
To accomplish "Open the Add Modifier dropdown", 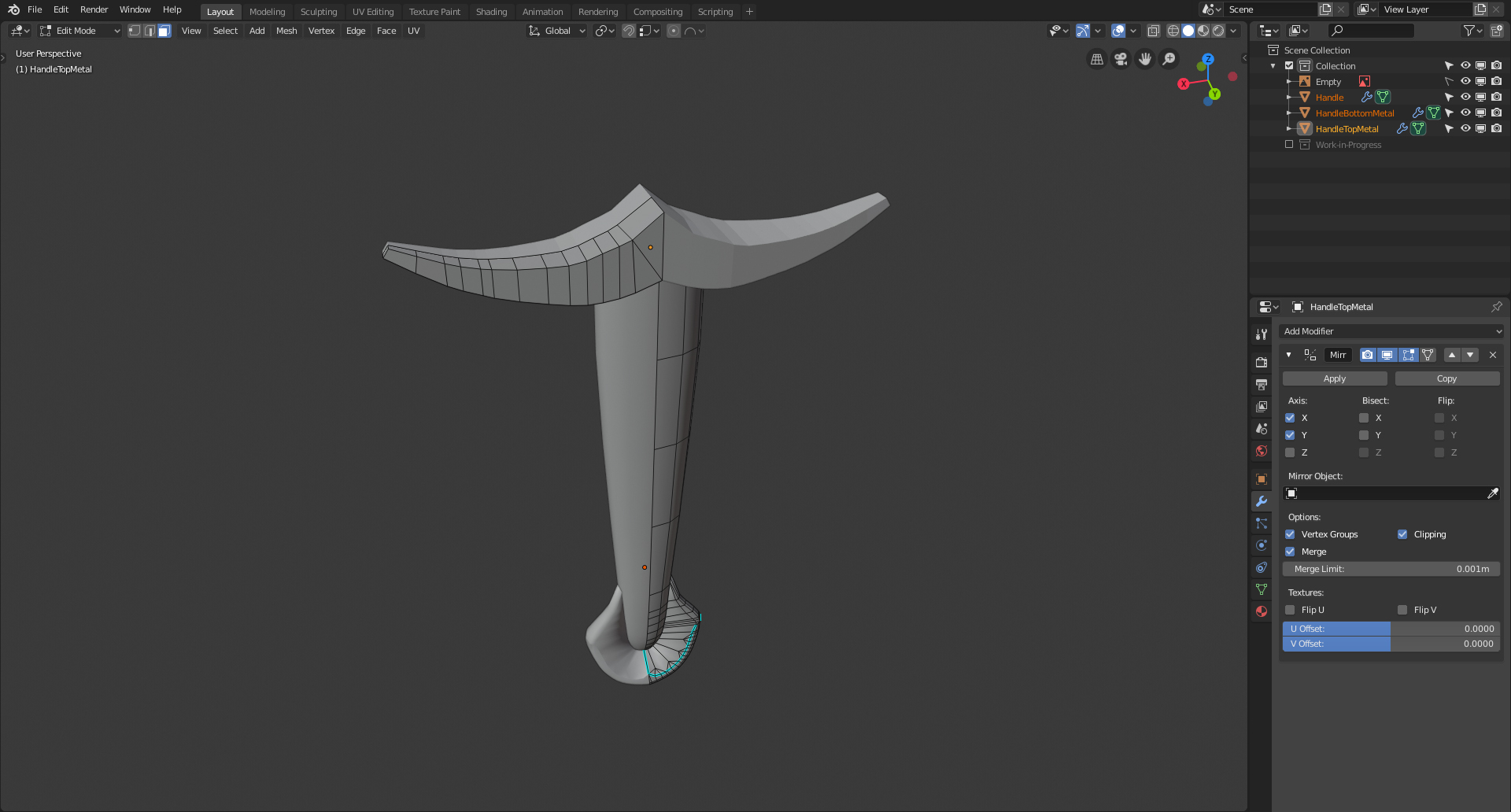I will pos(1391,331).
